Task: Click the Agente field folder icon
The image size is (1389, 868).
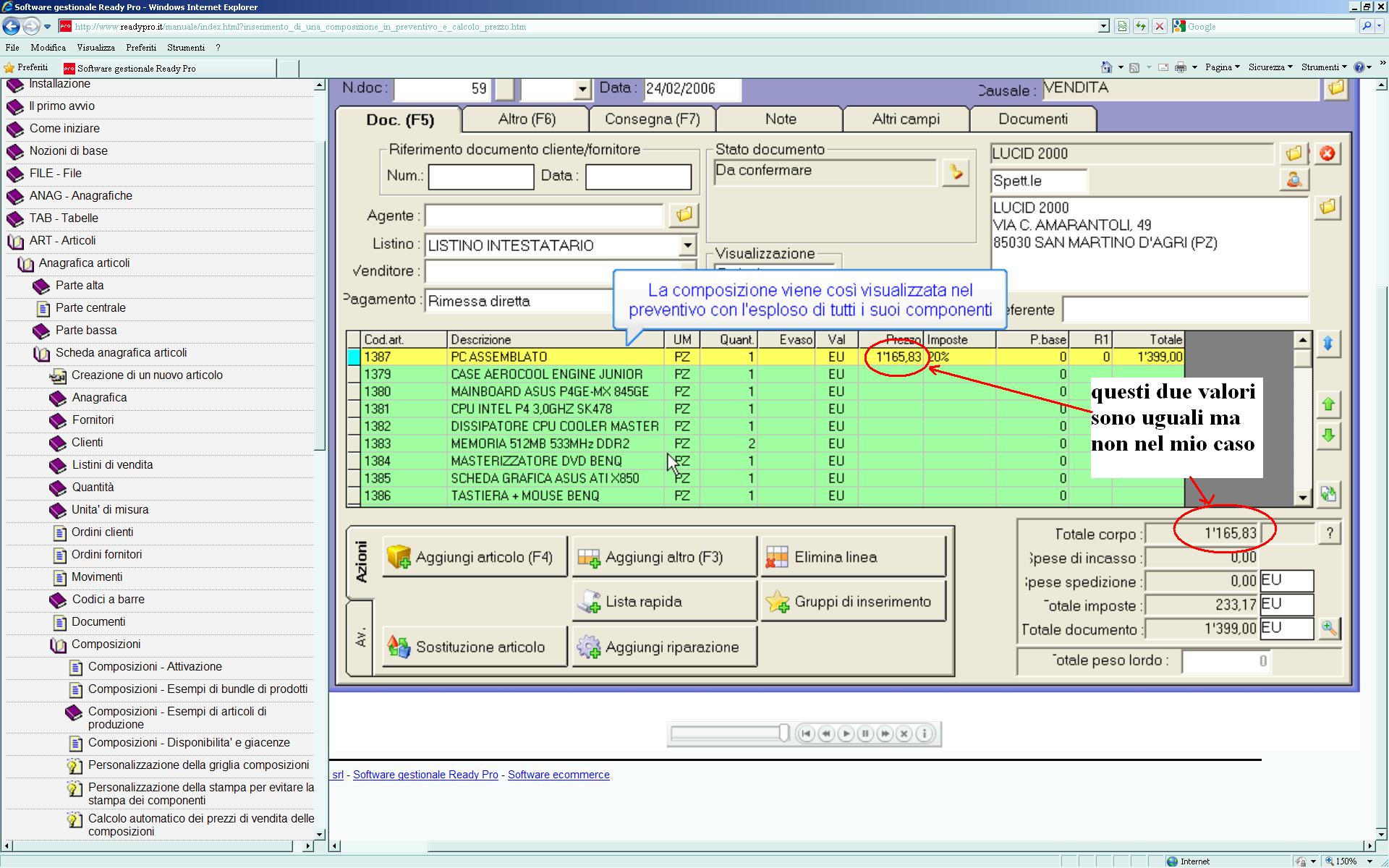Action: point(683,215)
